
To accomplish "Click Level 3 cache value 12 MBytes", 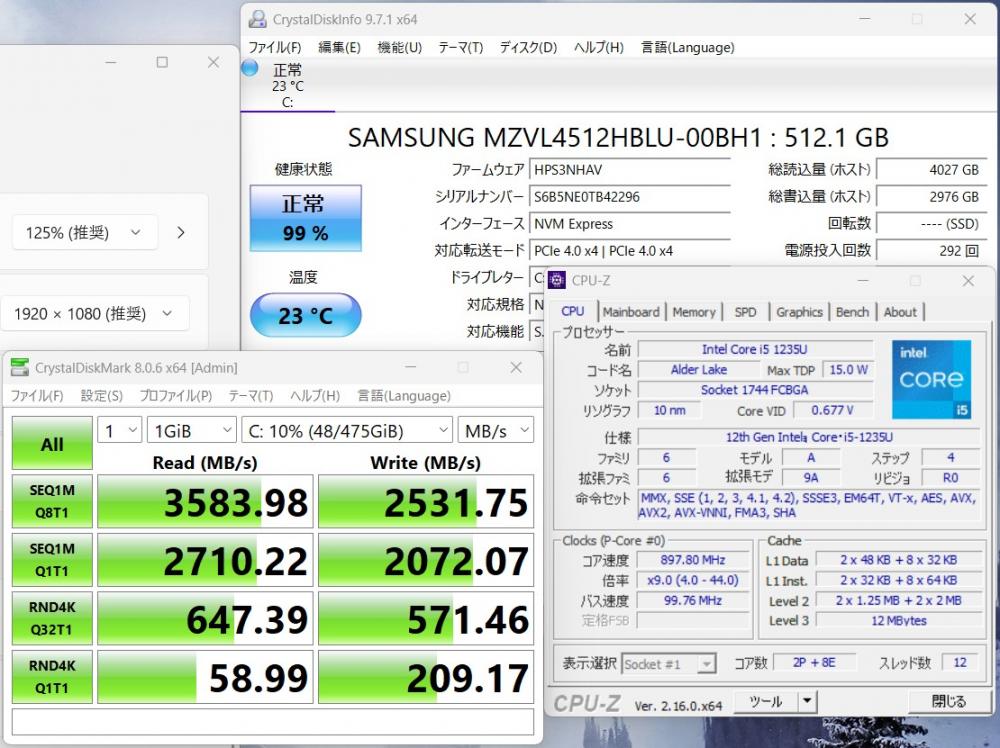I will pyautogui.click(x=899, y=620).
